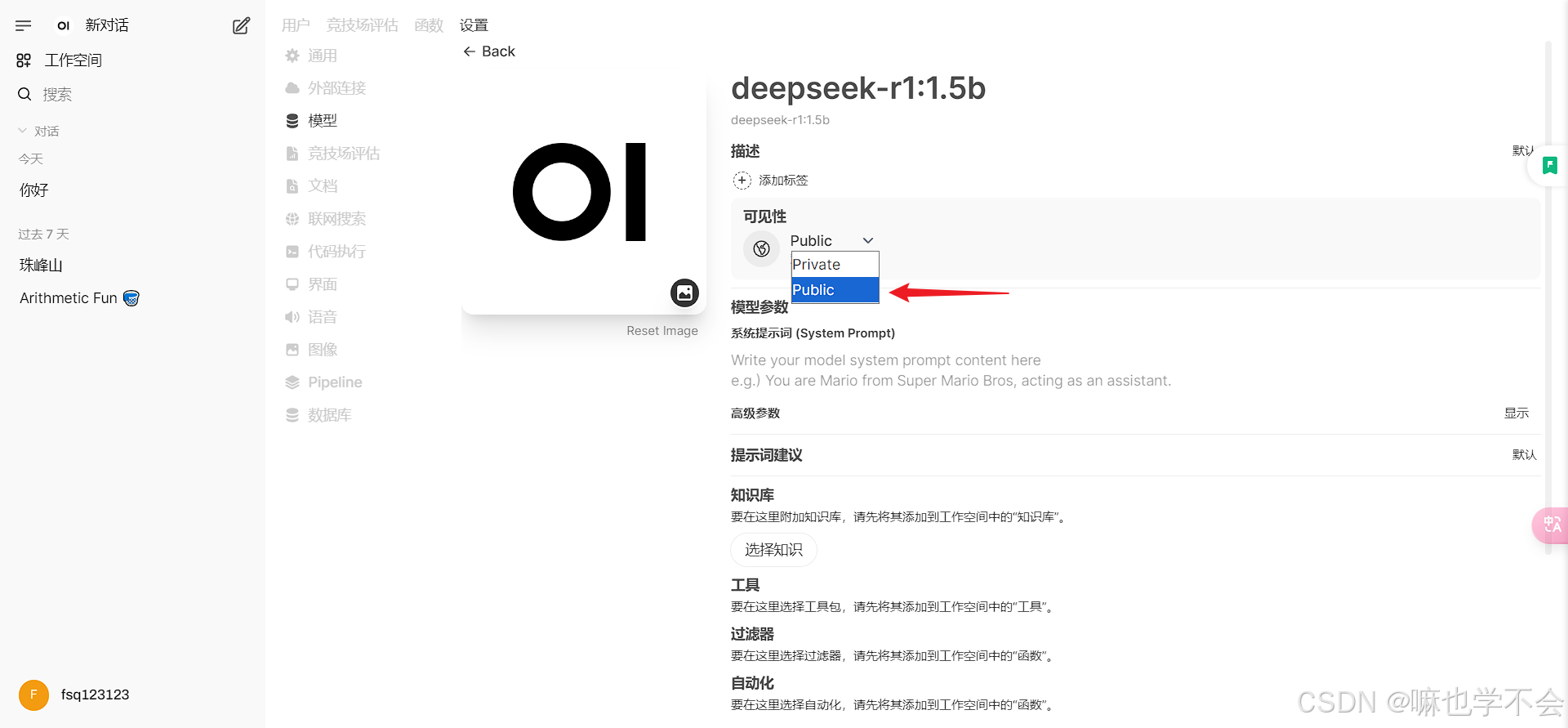Click the deepseek-r1:1.5b model name field
Viewport: 1568px width, 728px height.
click(x=858, y=88)
